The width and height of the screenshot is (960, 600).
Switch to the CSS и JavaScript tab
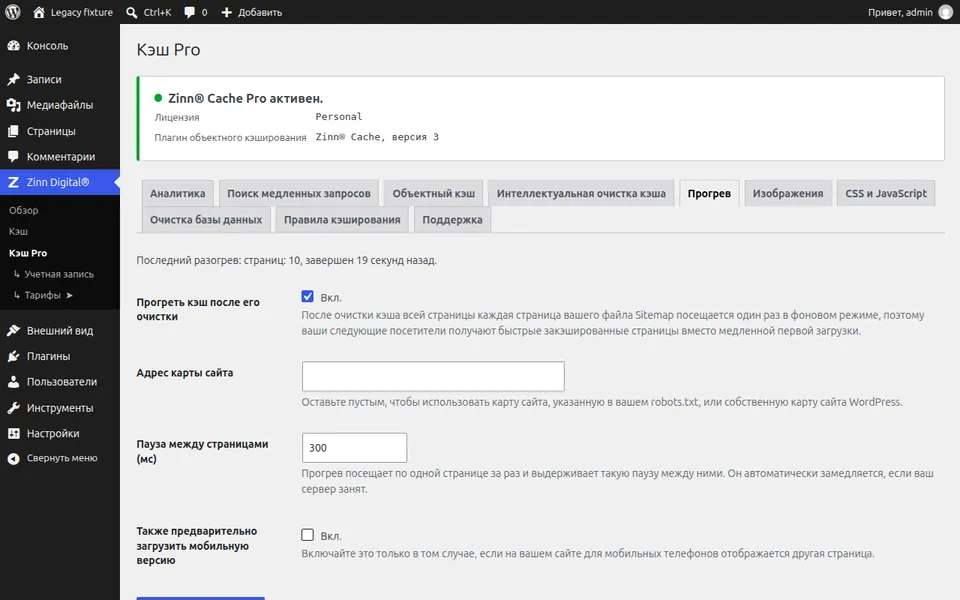click(886, 193)
